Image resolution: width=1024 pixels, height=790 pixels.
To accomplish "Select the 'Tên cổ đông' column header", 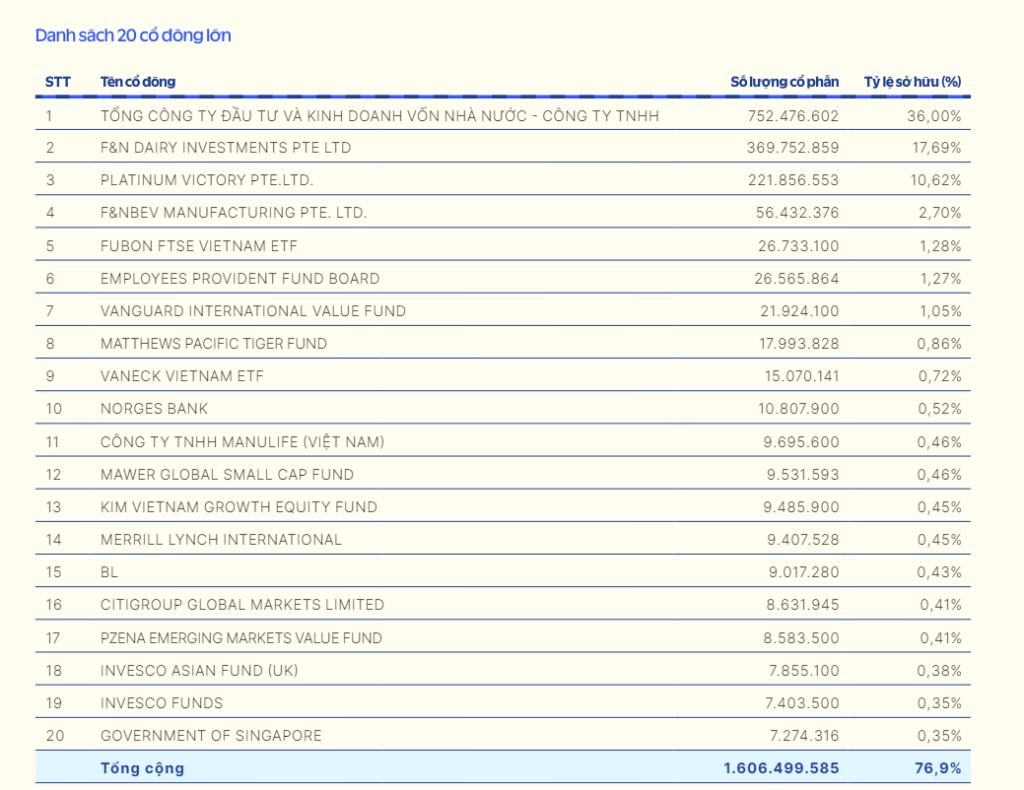I will [138, 82].
